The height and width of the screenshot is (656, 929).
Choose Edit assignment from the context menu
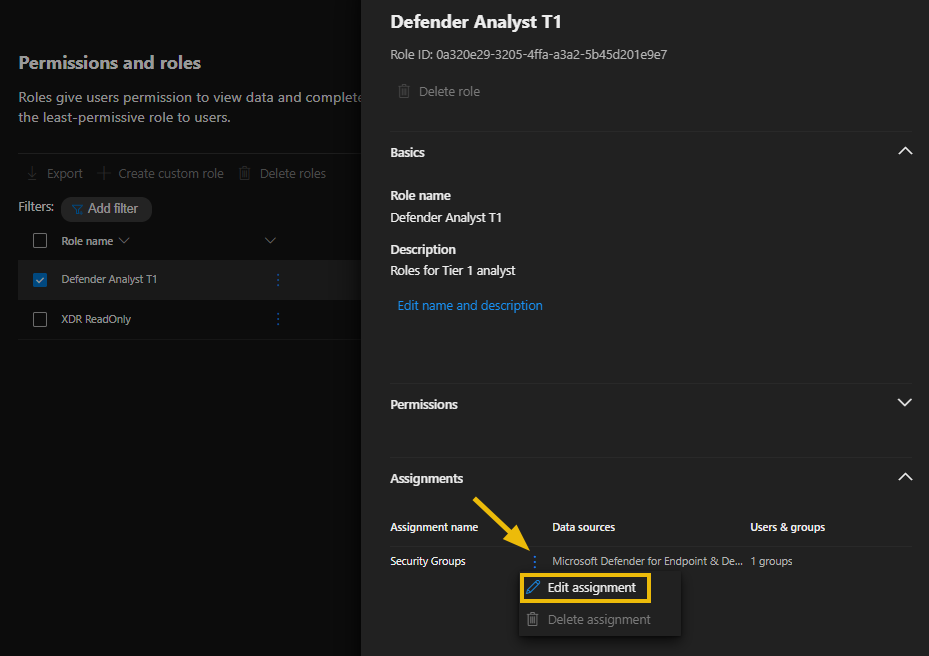coord(592,588)
